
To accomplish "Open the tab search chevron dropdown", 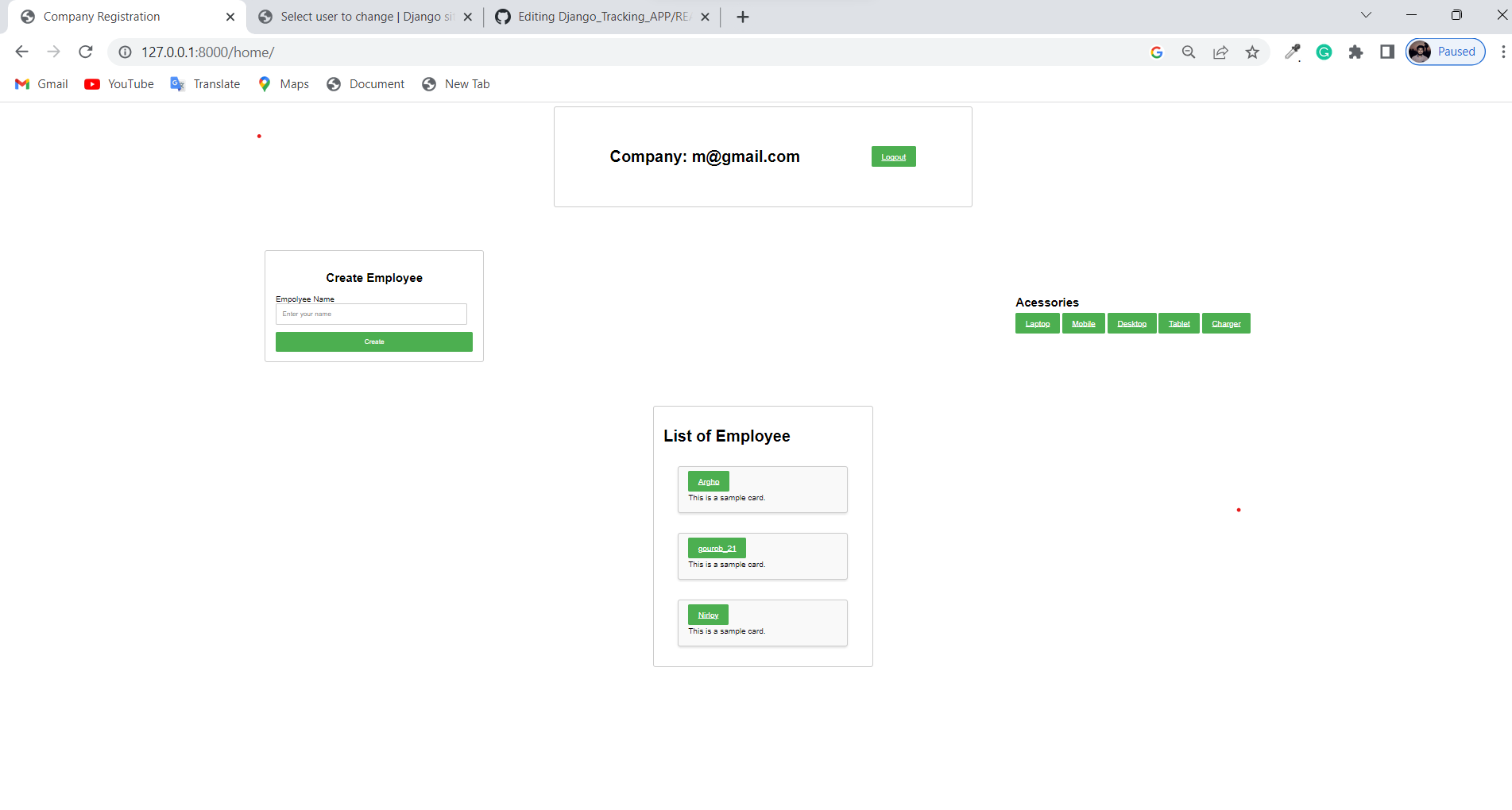I will click(1365, 14).
